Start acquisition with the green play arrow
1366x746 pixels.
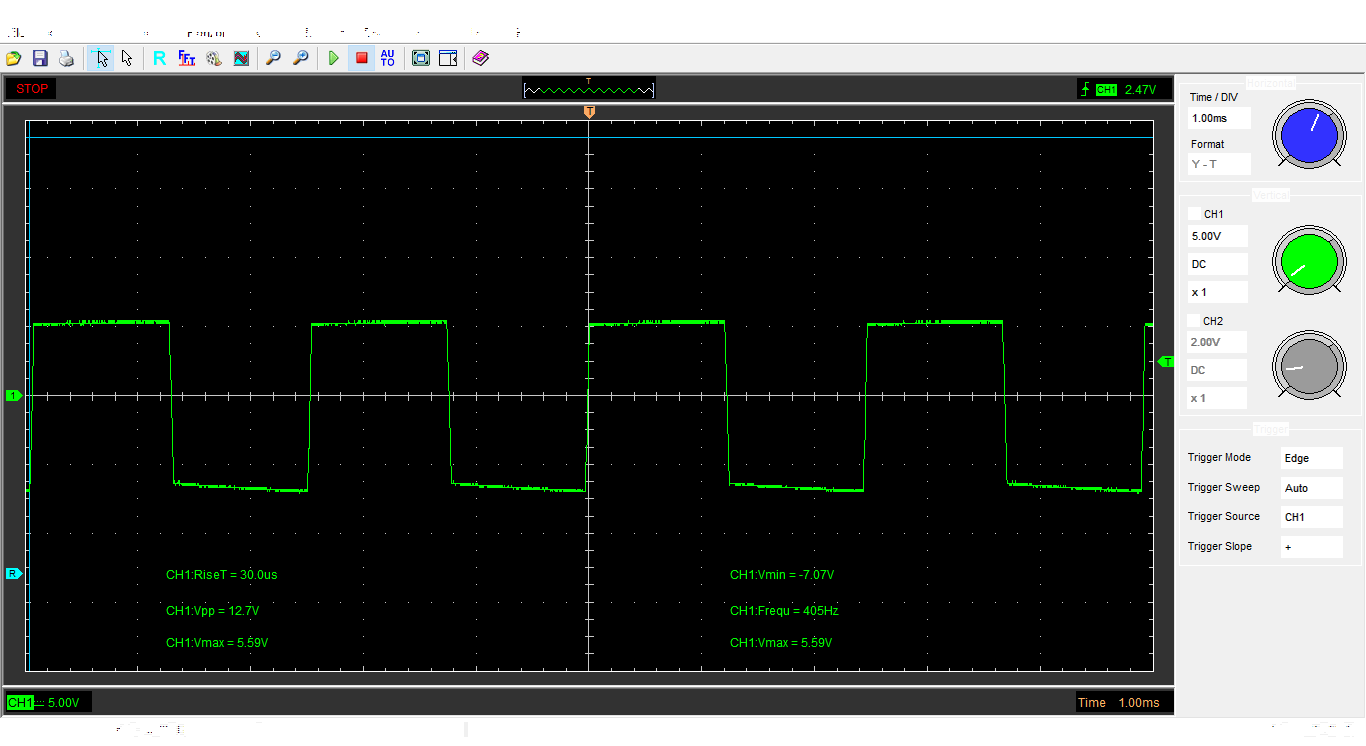pyautogui.click(x=333, y=58)
